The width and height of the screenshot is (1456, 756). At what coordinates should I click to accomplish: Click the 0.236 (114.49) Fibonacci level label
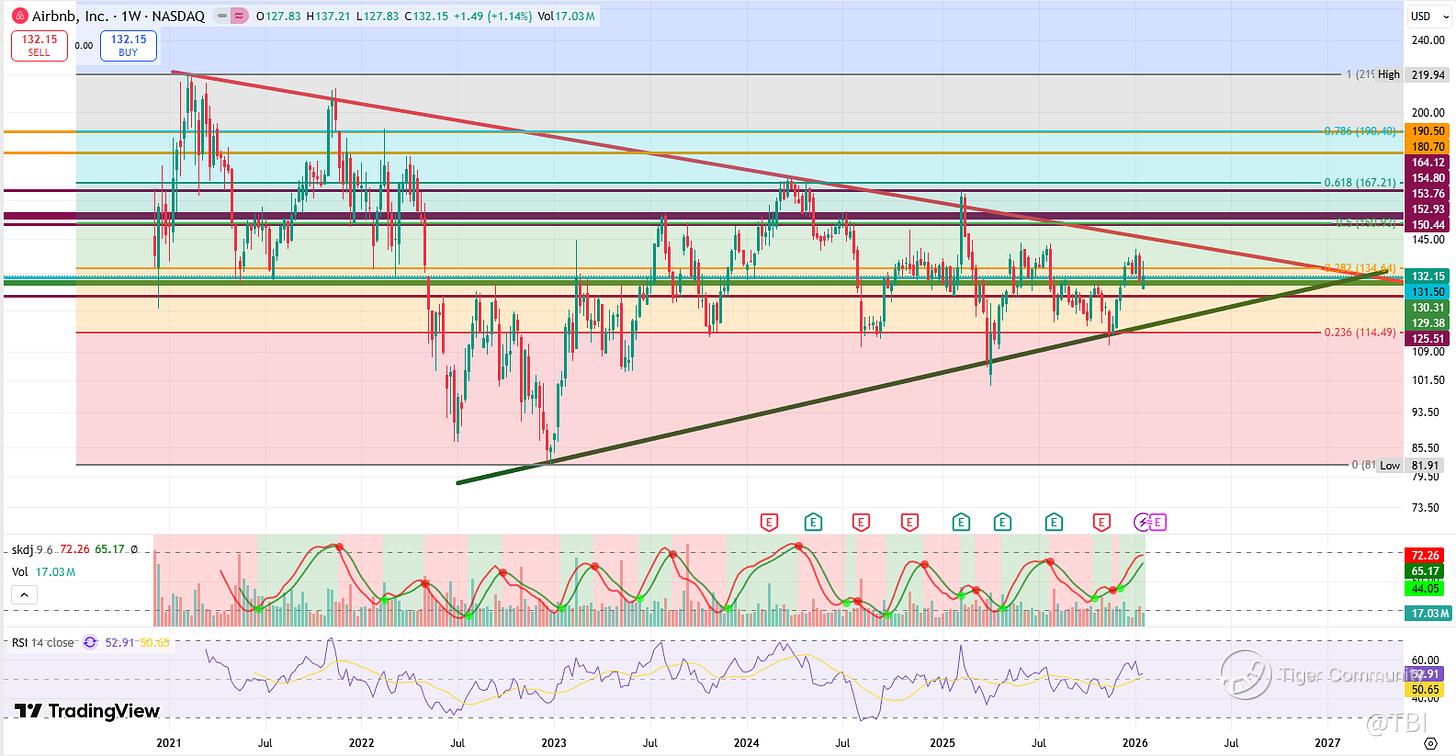point(1359,333)
